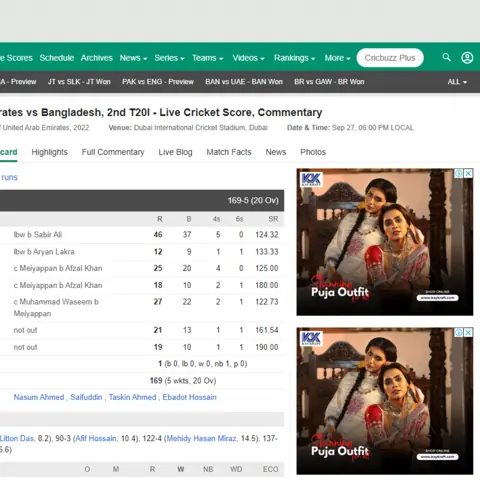Click 'lbw b Sabir Ali' dismissal text
The width and height of the screenshot is (480, 480).
tap(38, 235)
